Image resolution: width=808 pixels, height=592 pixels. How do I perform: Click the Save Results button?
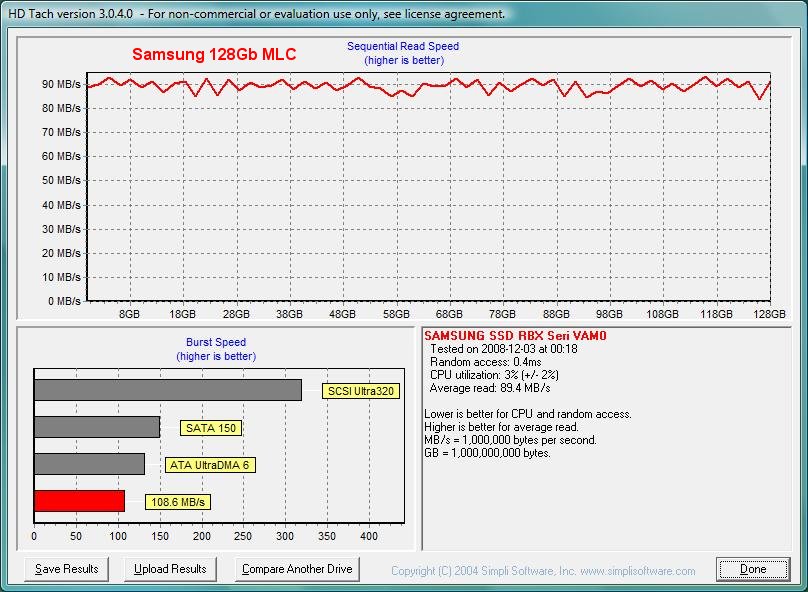66,569
